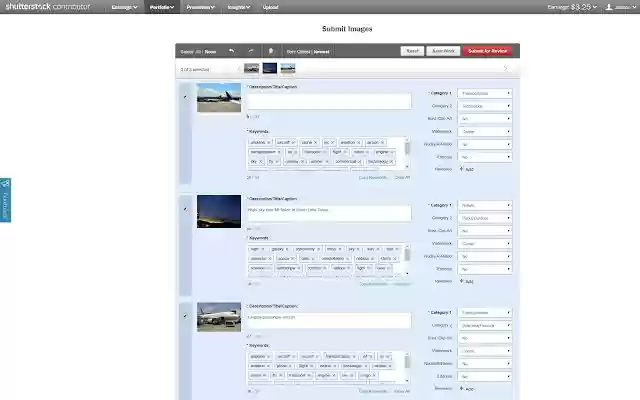
Task: Open the Category 1 dropdown for first image
Action: point(485,93)
